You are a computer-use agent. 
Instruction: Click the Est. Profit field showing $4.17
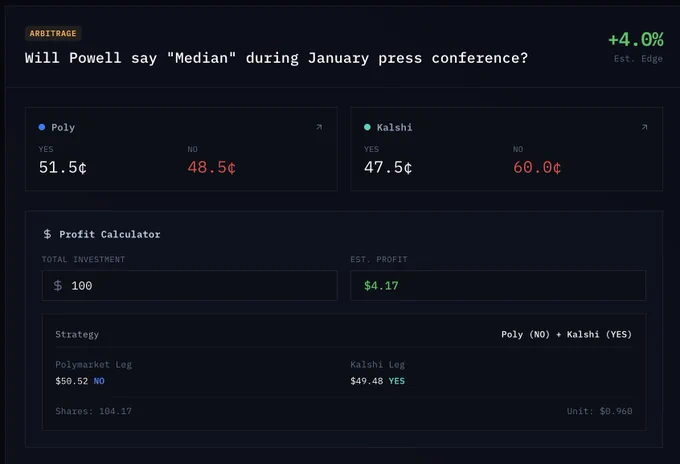498,285
